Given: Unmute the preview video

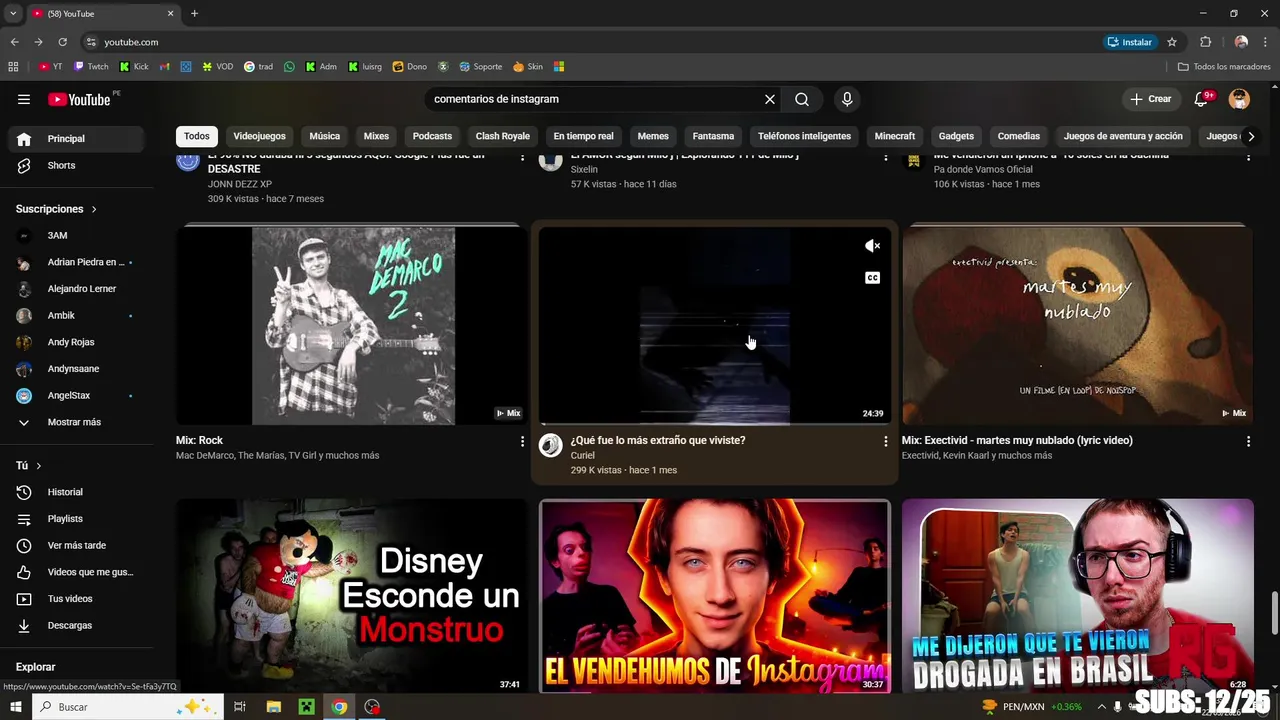Looking at the screenshot, I should click(872, 246).
